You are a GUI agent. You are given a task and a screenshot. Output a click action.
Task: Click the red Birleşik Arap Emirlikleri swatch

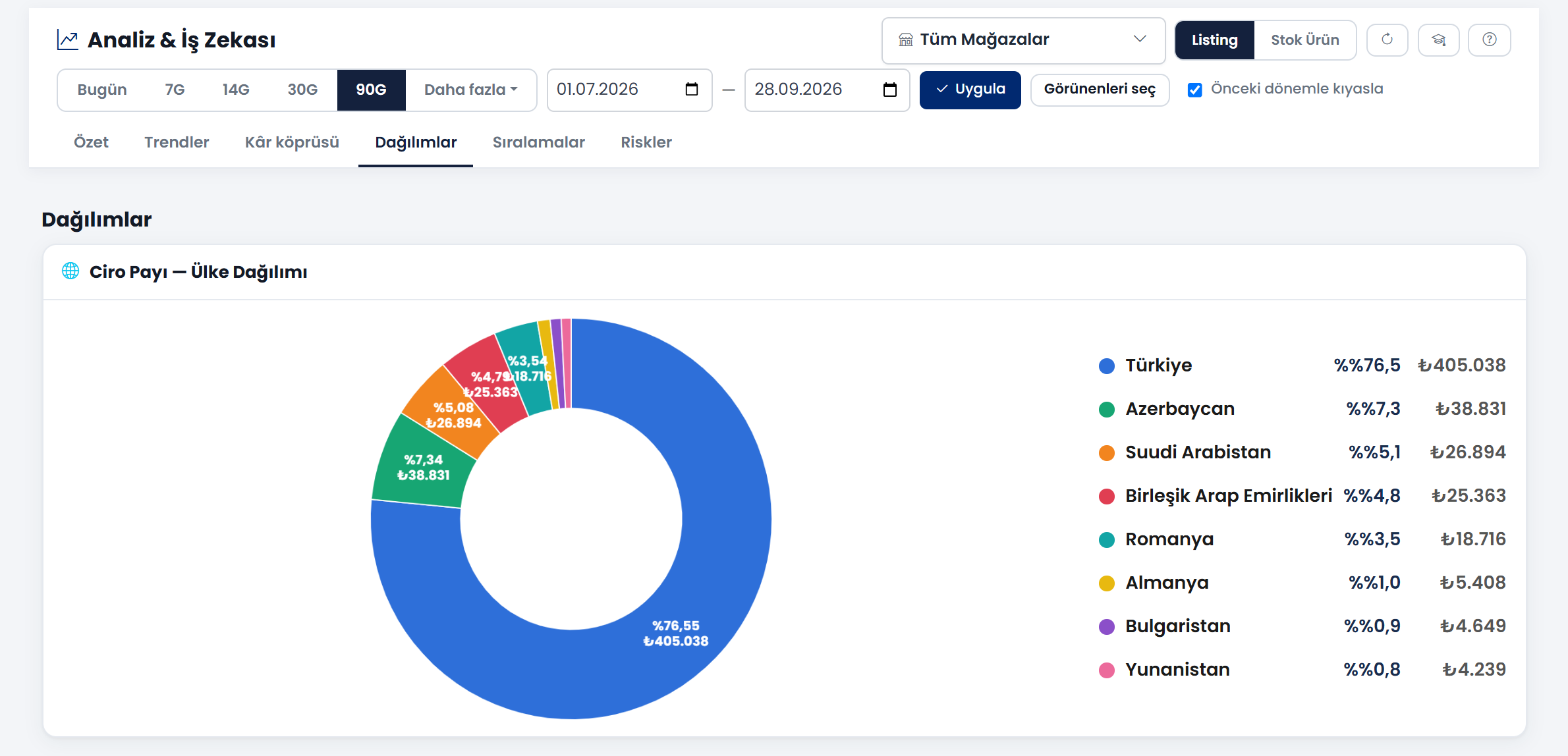[1107, 497]
